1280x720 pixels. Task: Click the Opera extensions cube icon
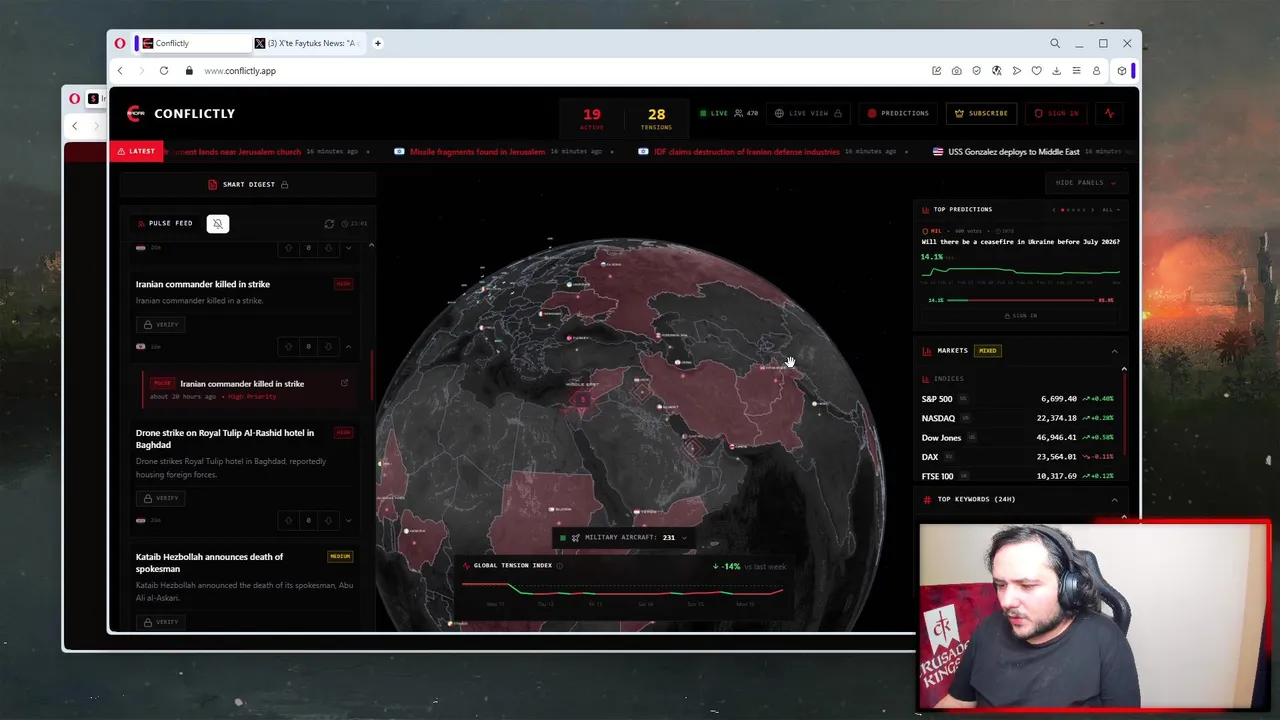pyautogui.click(x=1122, y=71)
